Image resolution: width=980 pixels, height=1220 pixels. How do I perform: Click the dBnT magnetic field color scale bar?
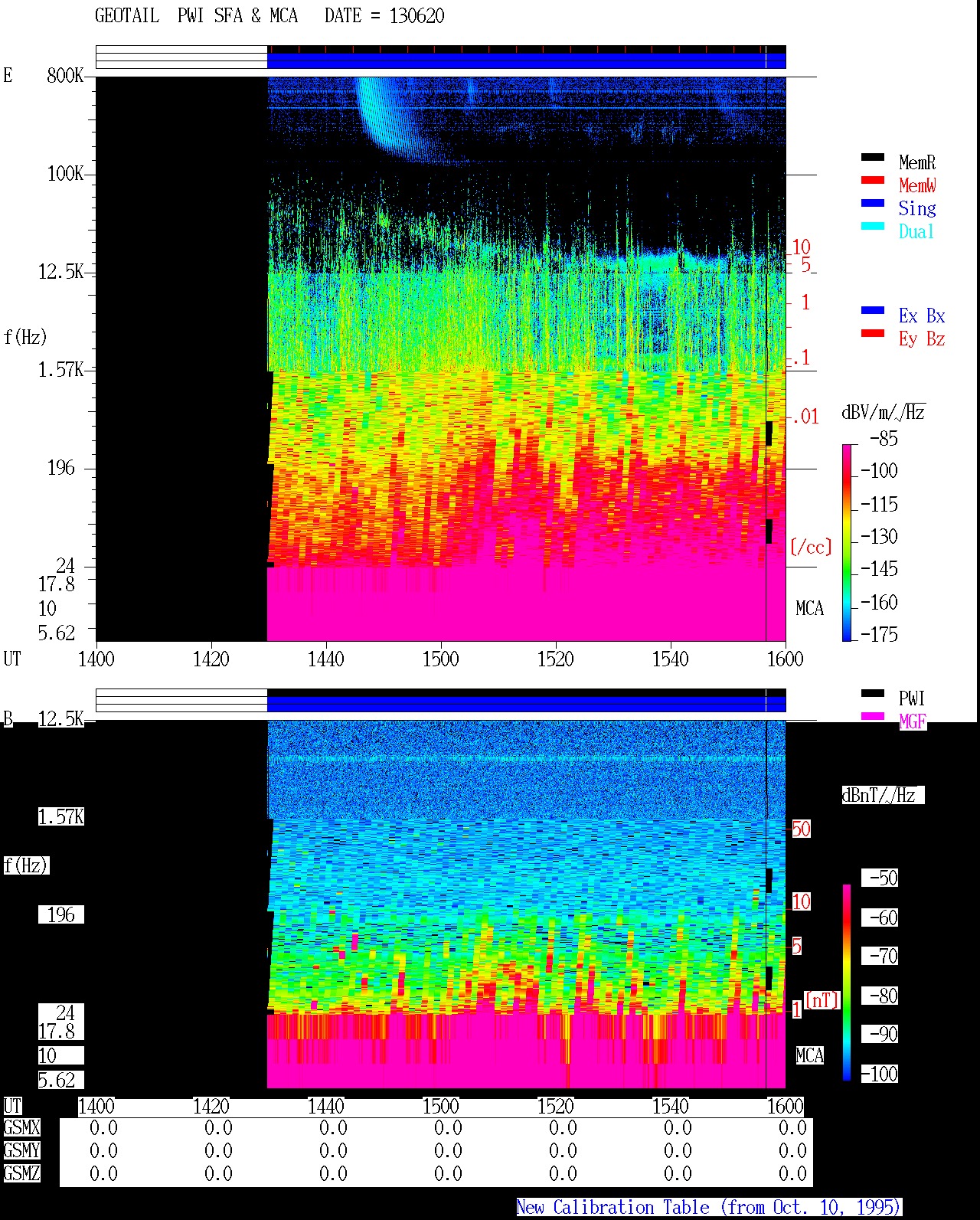[x=847, y=983]
